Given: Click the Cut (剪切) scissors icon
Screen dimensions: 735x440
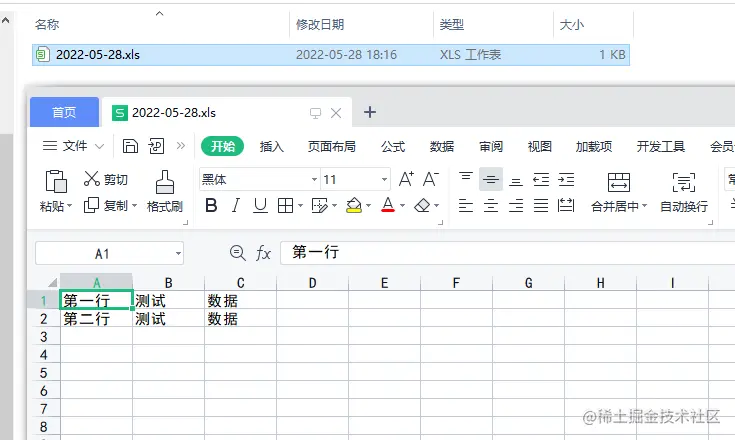Looking at the screenshot, I should [92, 179].
